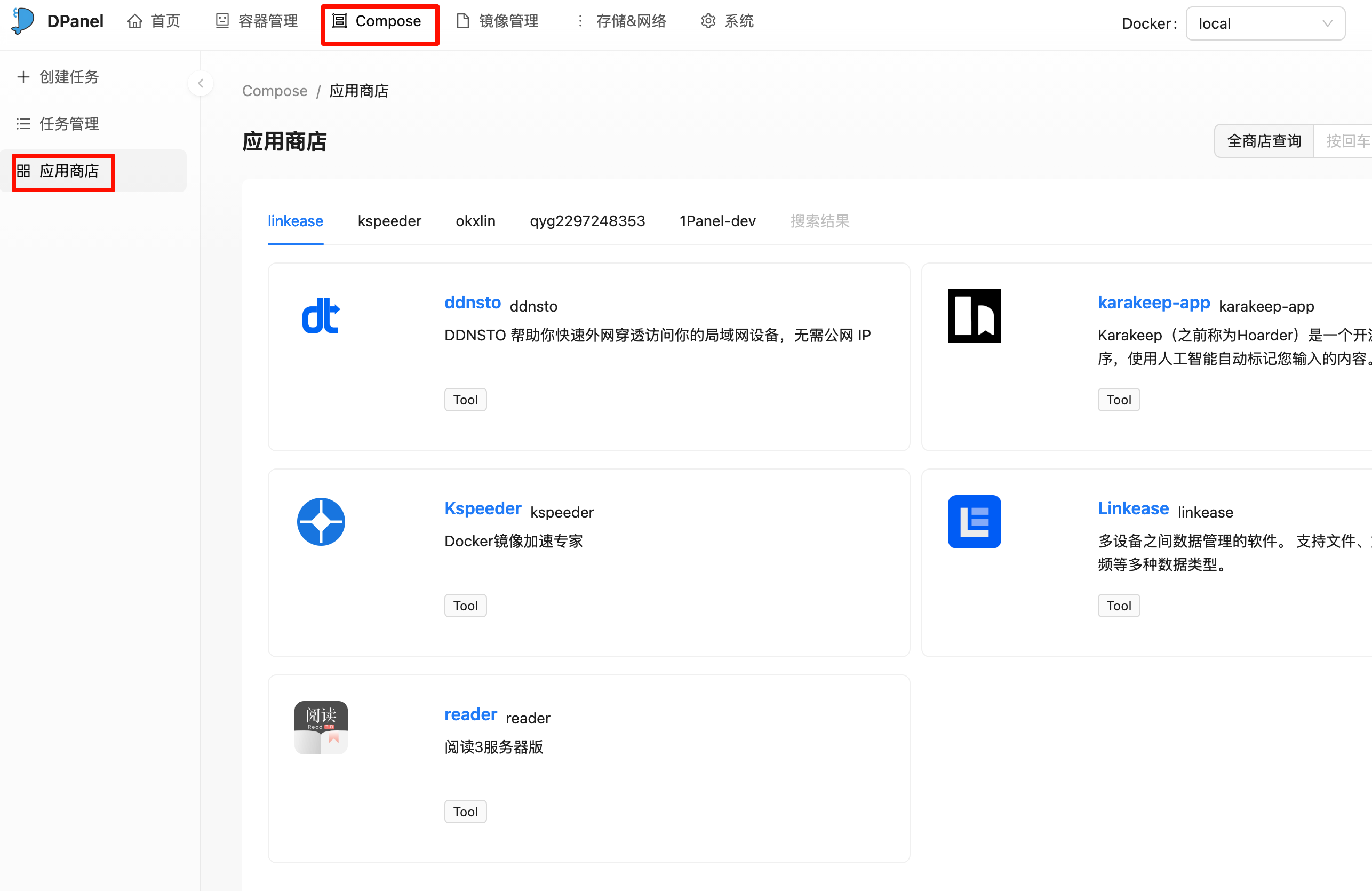
Task: Open 容器管理 in the top navigation
Action: [x=257, y=21]
